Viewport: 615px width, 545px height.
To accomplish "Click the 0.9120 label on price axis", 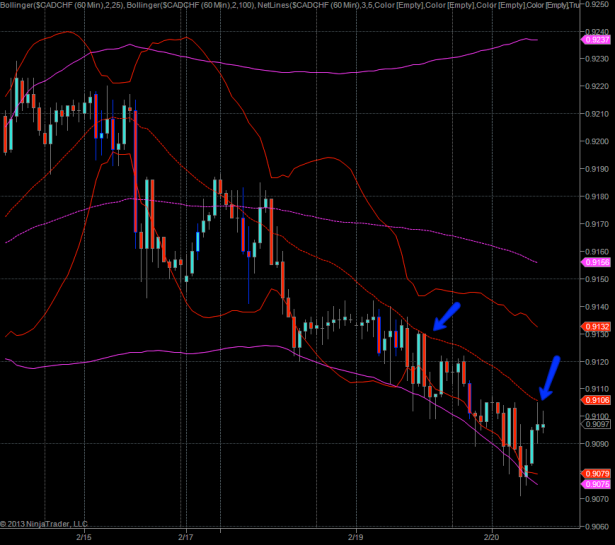I will [596, 361].
